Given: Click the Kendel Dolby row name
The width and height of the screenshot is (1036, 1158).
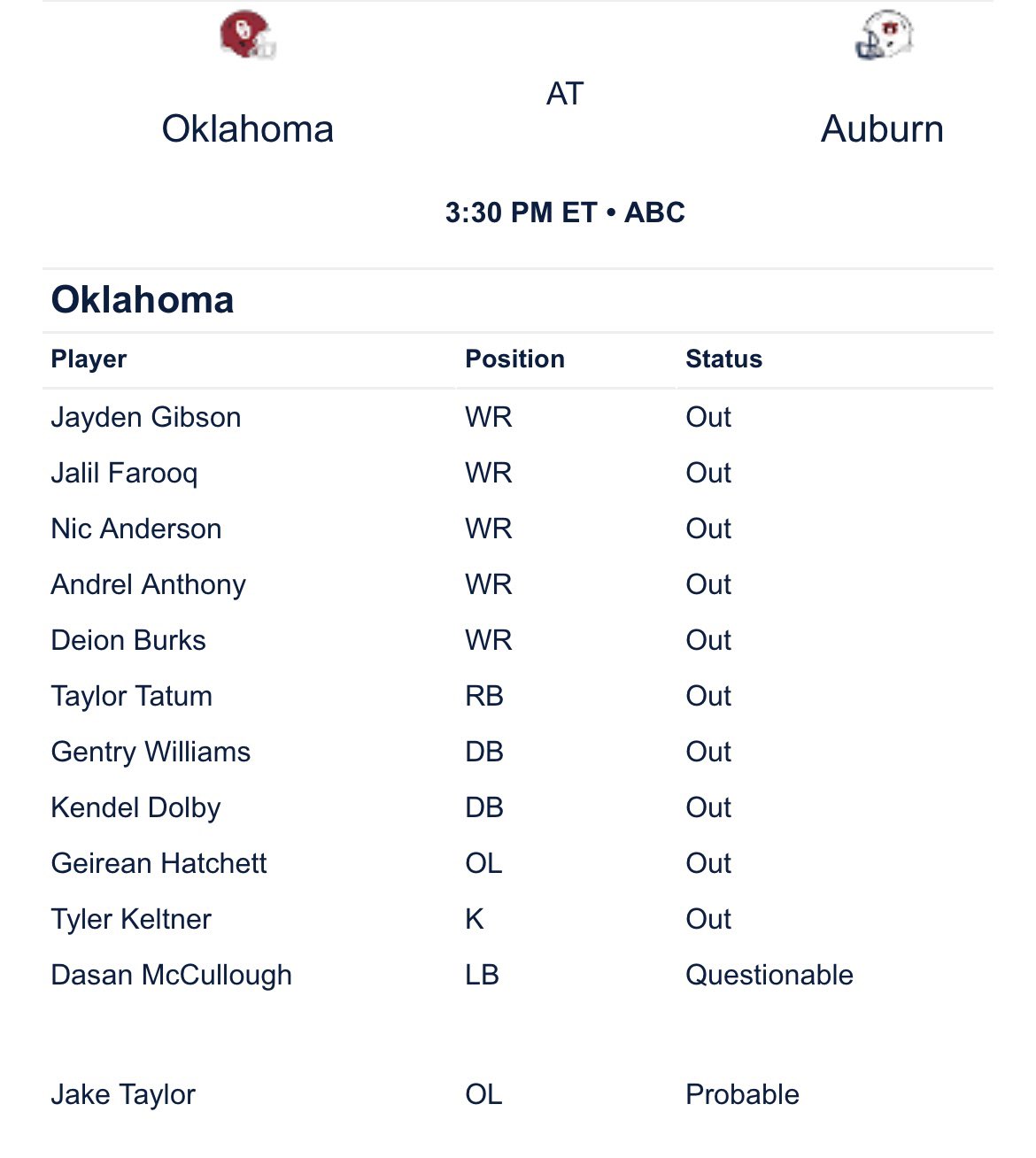Looking at the screenshot, I should [x=135, y=808].
